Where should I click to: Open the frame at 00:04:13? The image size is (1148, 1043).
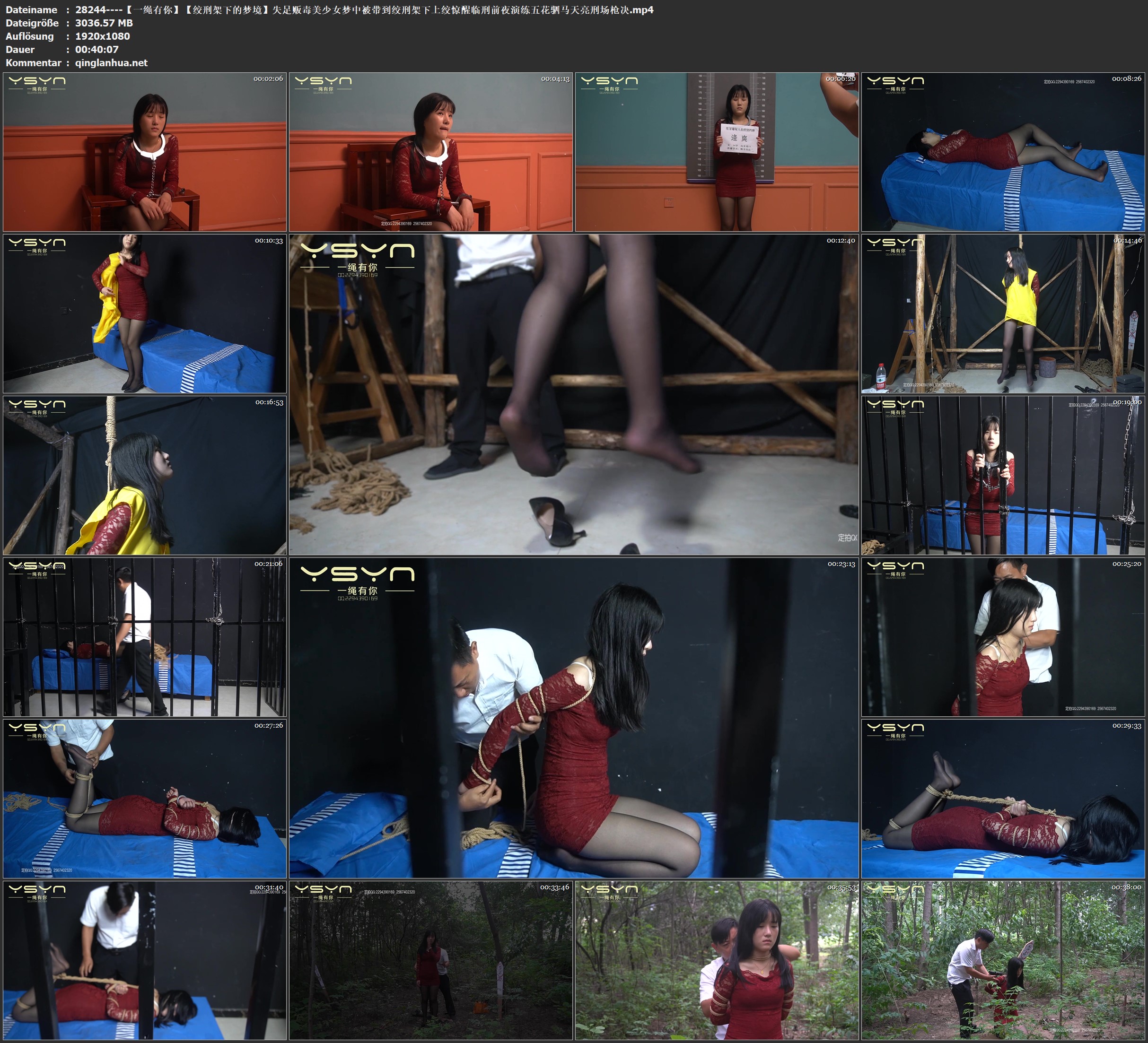pos(430,151)
